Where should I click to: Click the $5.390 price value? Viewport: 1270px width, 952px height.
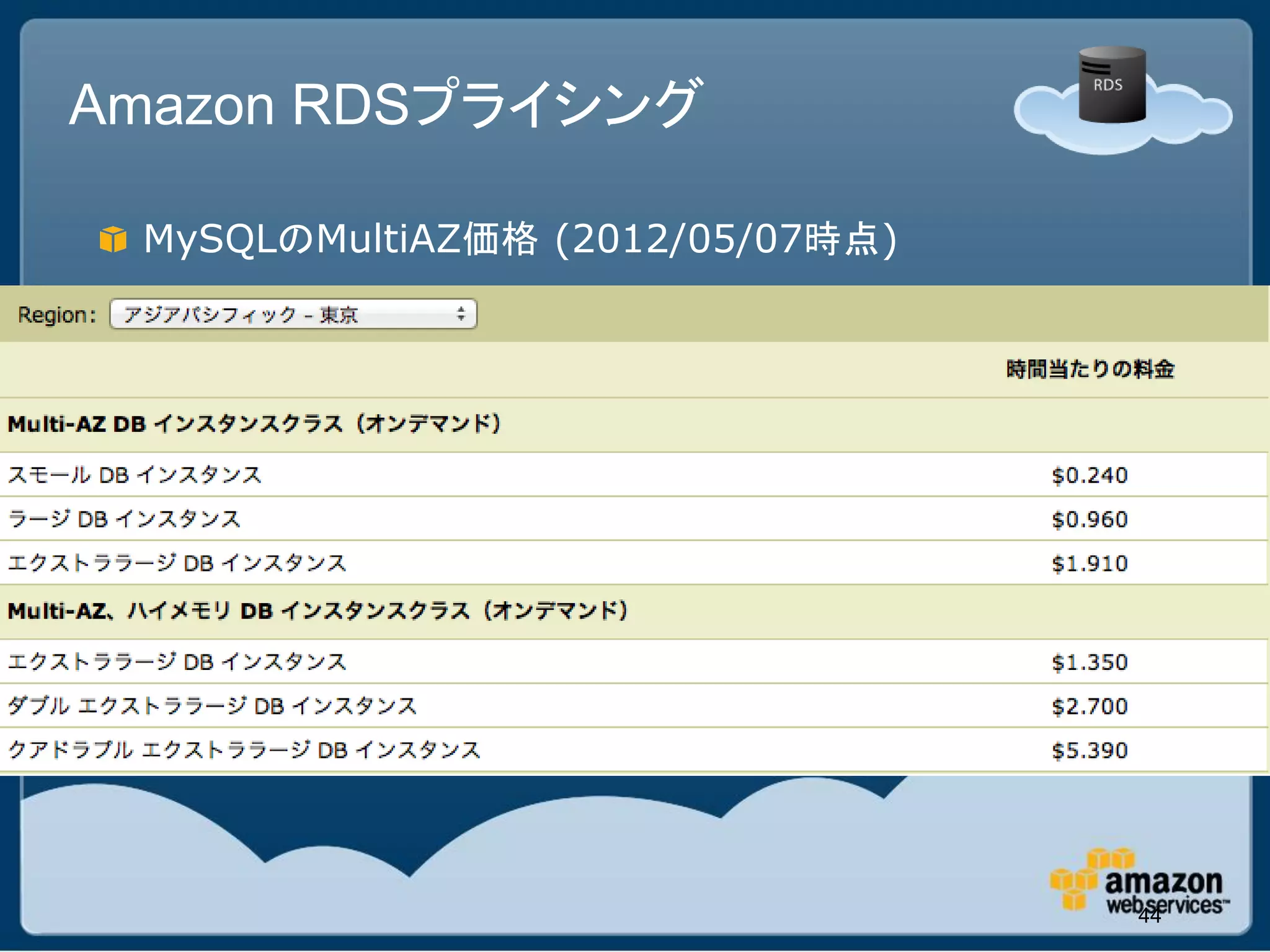click(1090, 751)
